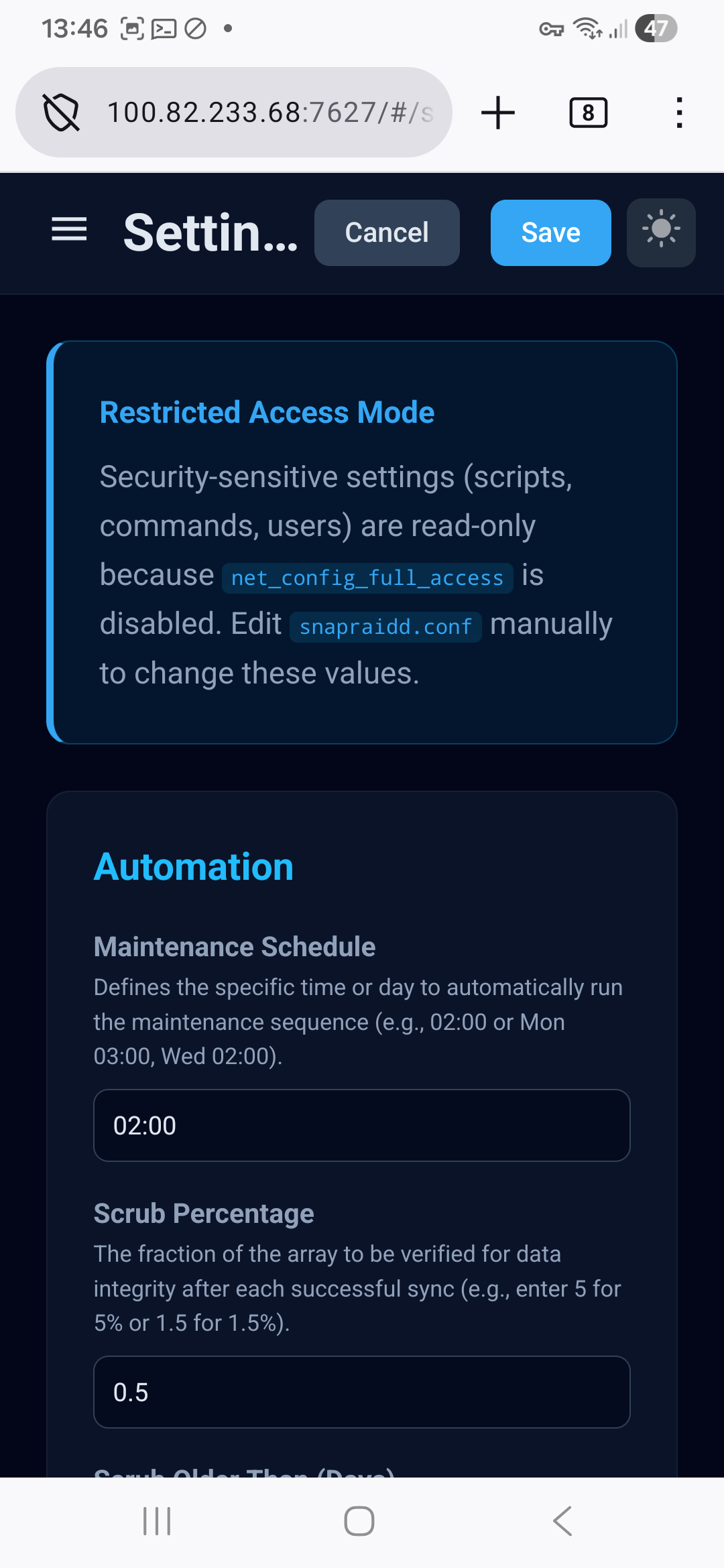Open the Android recent apps icon

[x=158, y=1521]
